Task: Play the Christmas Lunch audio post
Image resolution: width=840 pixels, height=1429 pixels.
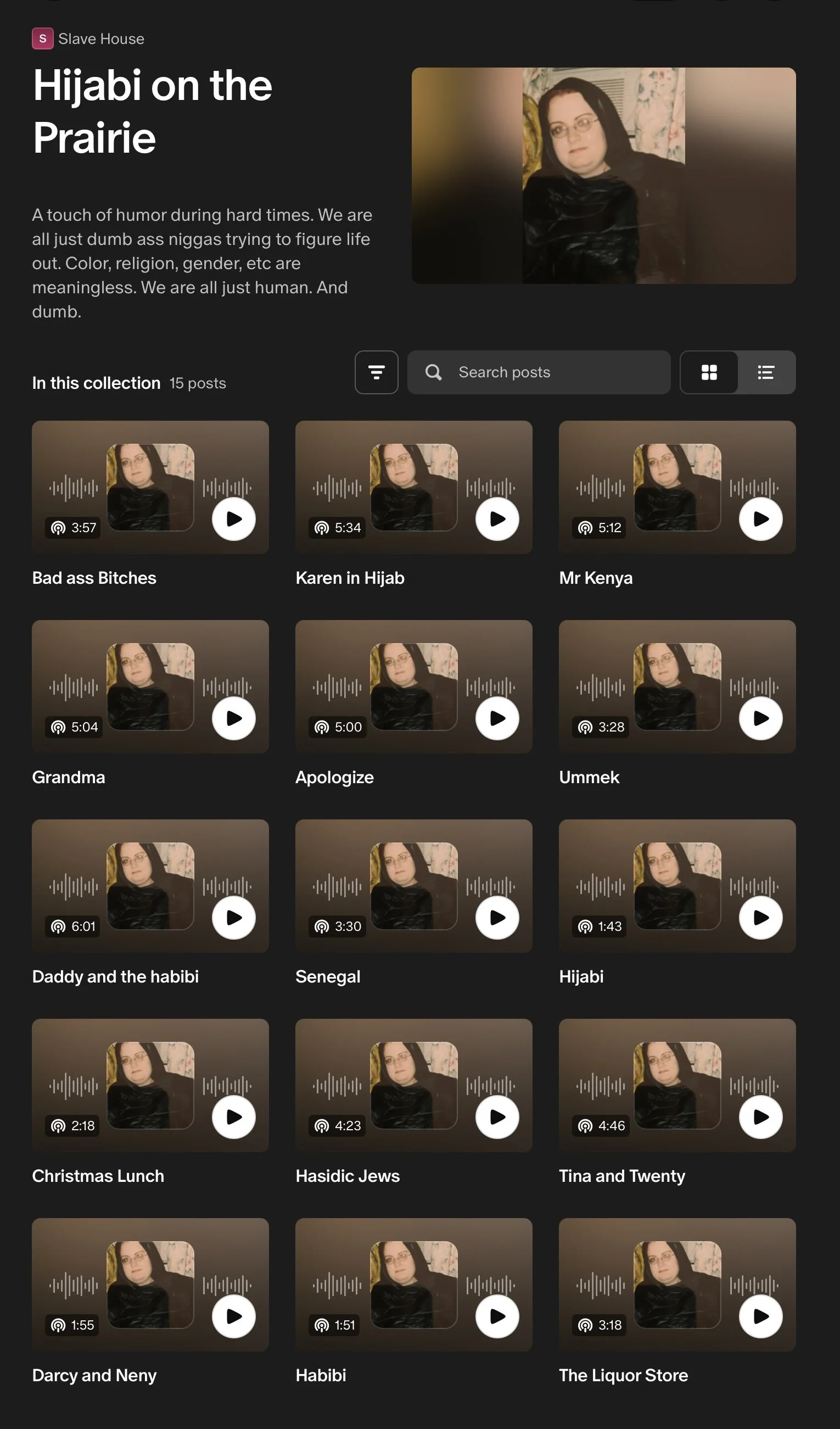Action: (233, 1117)
